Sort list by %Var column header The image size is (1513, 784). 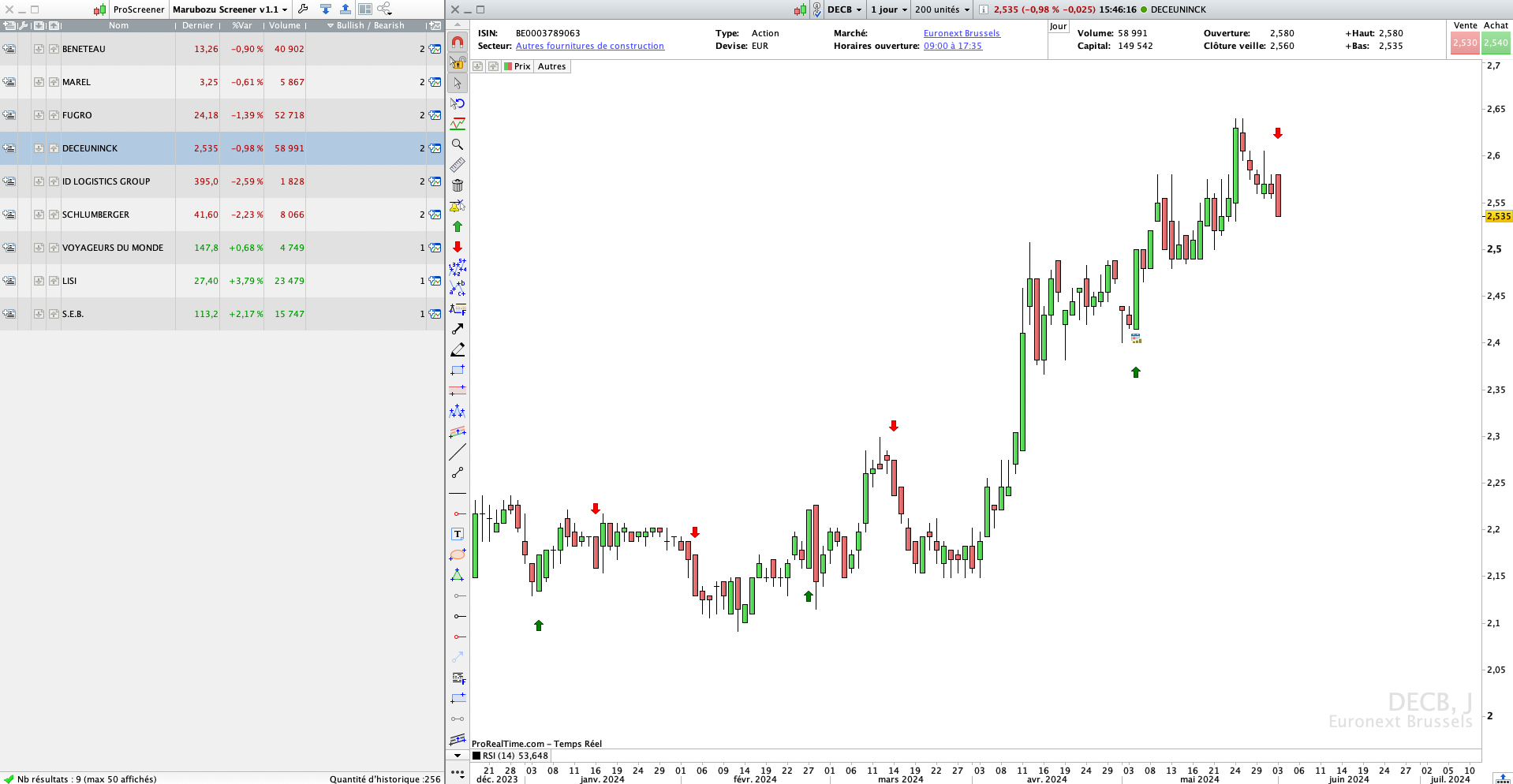click(242, 25)
